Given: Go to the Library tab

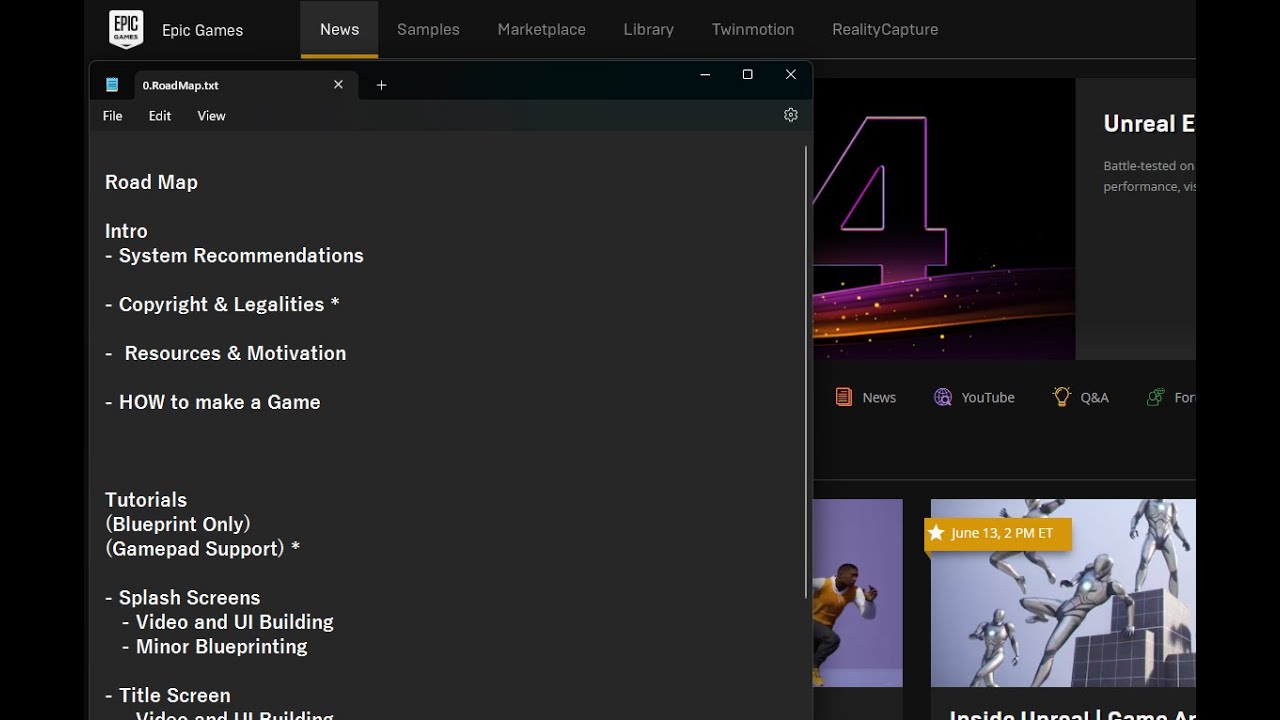Looking at the screenshot, I should tap(649, 30).
